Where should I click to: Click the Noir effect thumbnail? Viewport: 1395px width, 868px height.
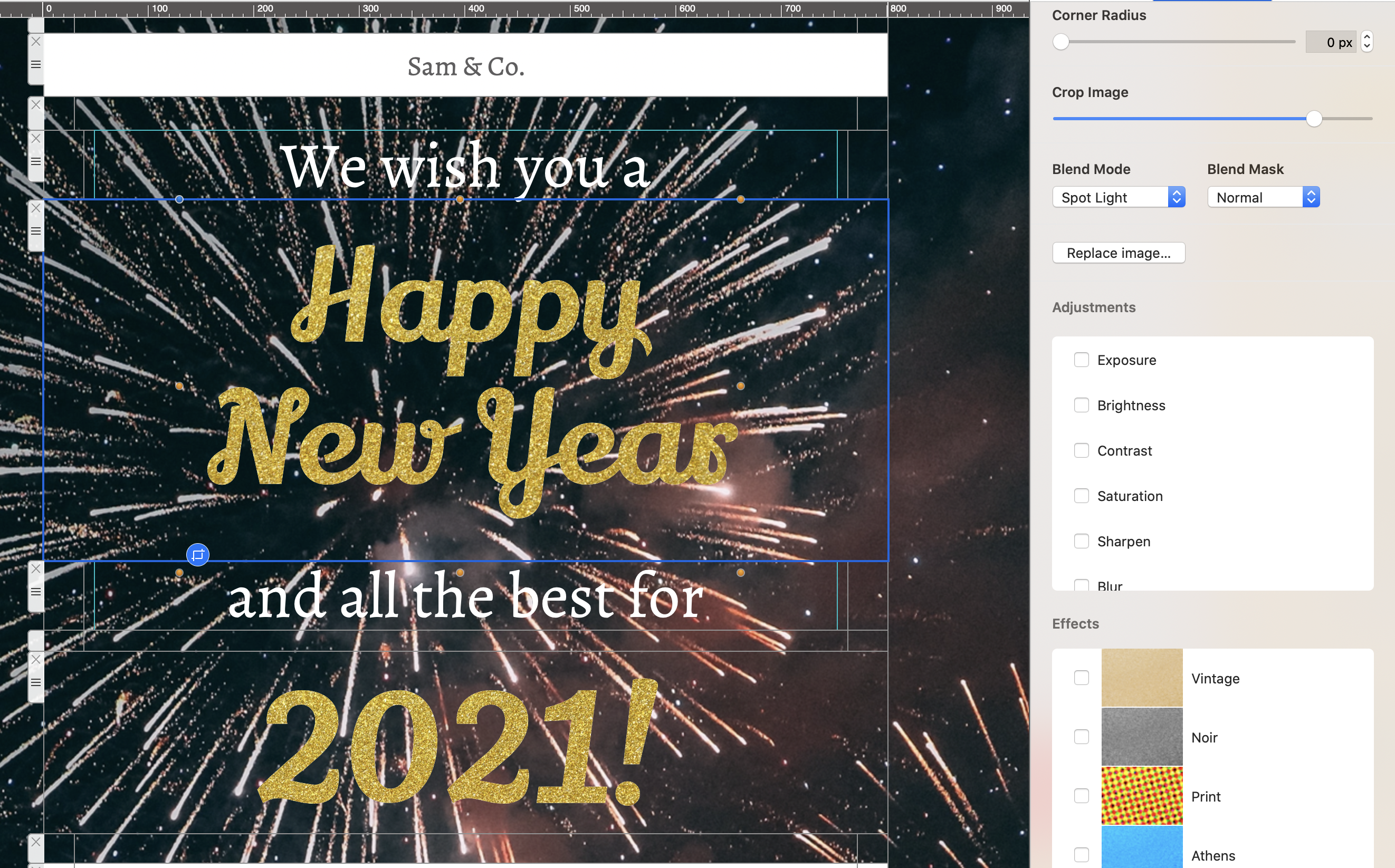point(1142,737)
